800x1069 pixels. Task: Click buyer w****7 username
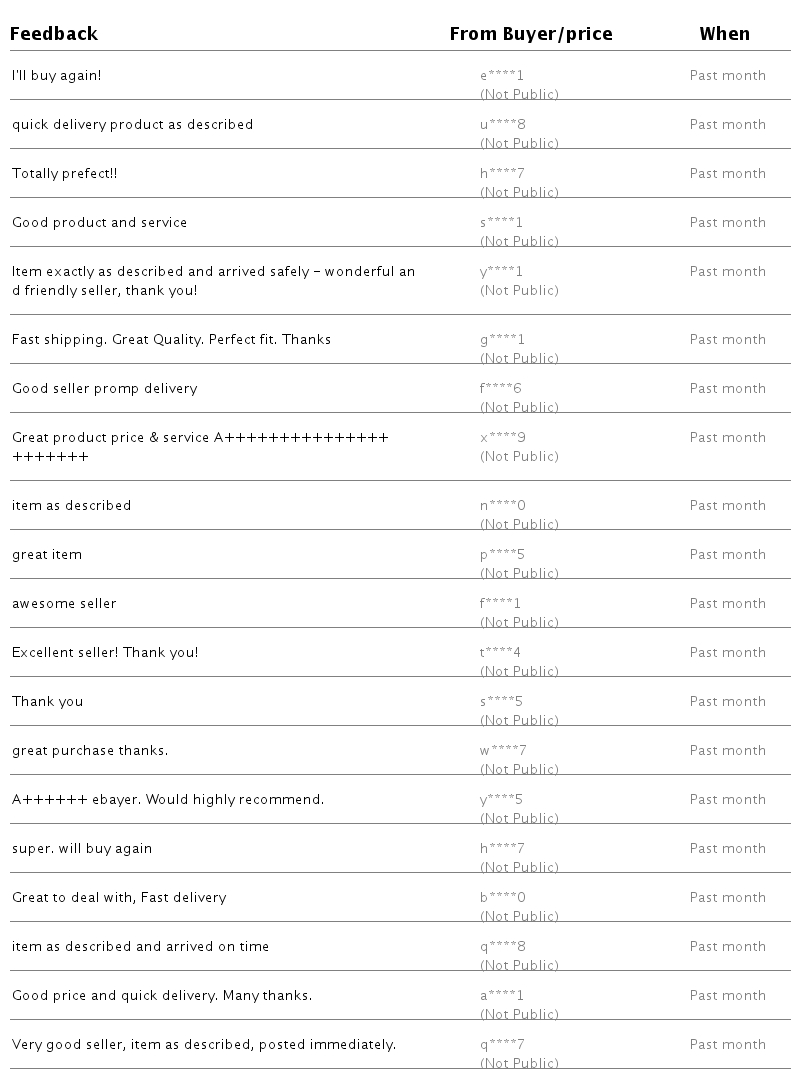click(503, 751)
